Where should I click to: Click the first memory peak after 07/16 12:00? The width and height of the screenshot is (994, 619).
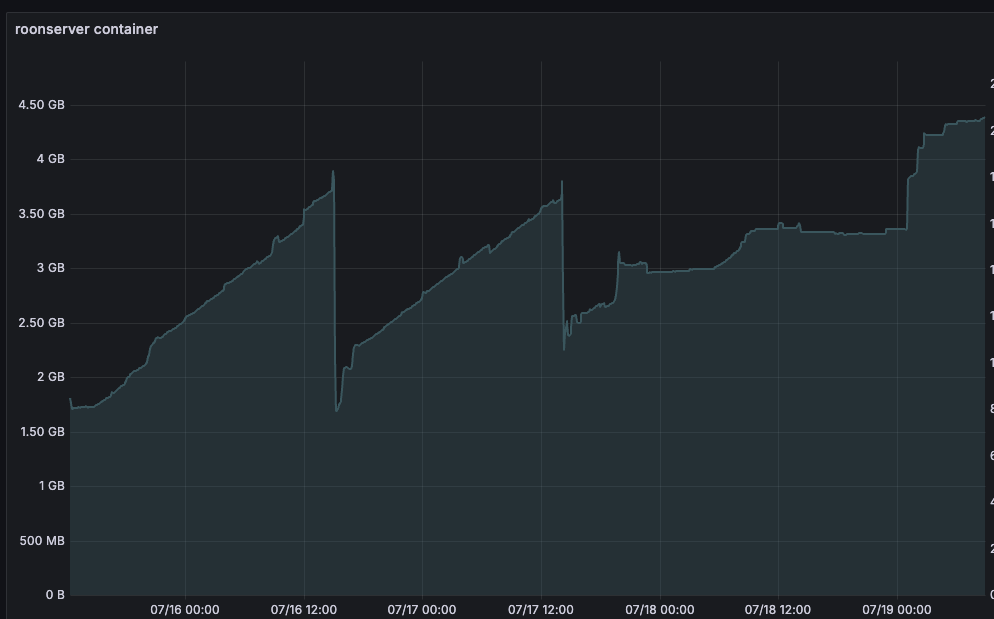(x=332, y=171)
